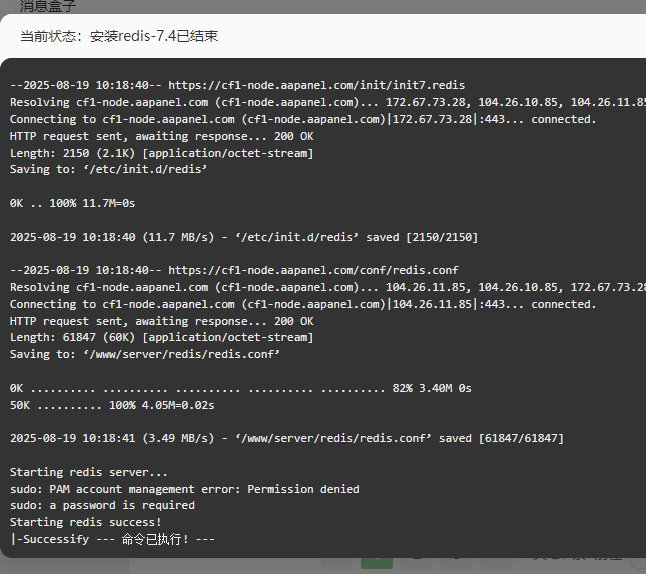Click the green active page button
646x574 pixels.
coord(377,563)
